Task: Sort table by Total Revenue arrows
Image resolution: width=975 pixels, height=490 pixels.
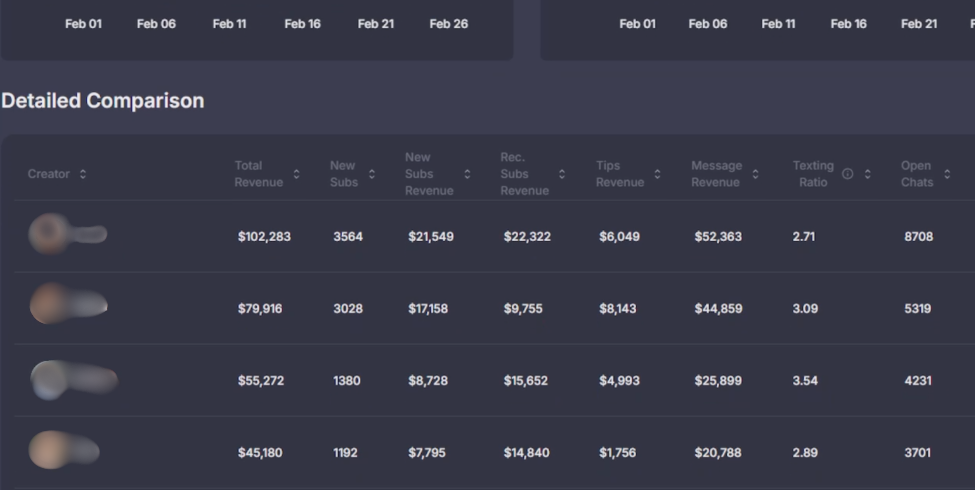Action: [x=296, y=174]
